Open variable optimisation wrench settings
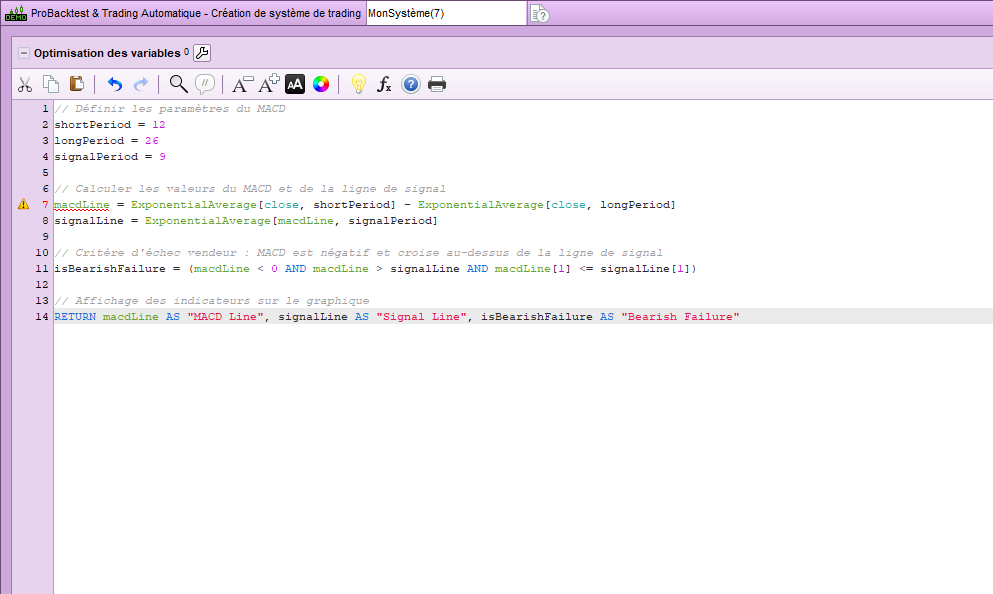 coord(202,53)
